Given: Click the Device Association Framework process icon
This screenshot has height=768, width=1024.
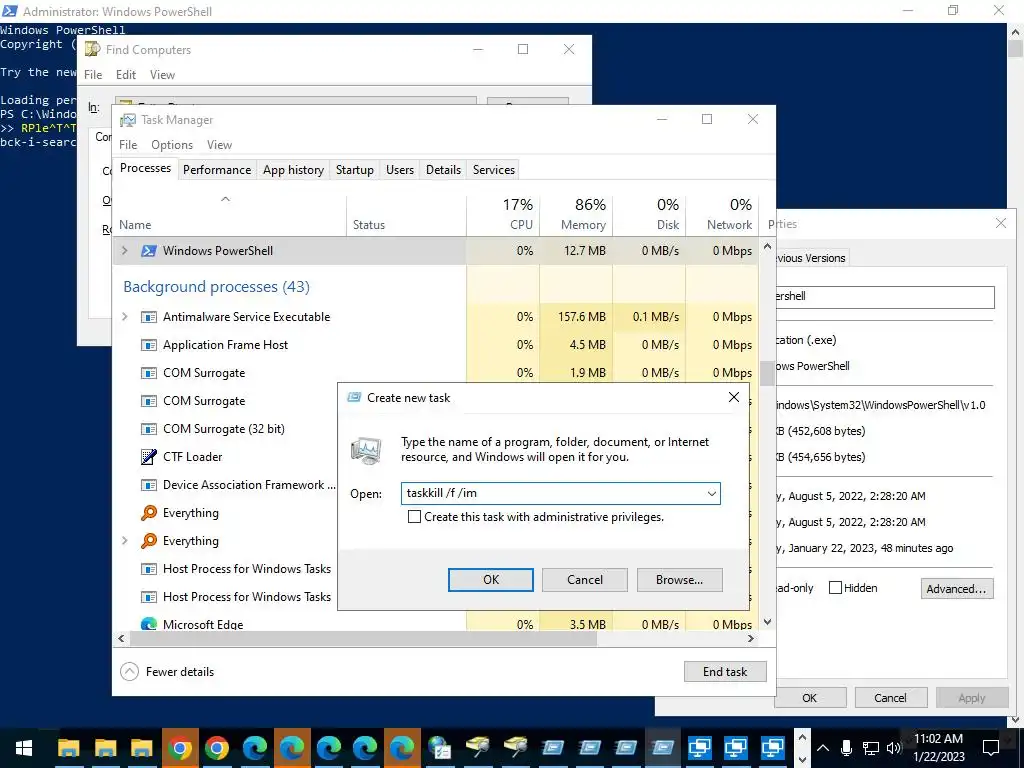Looking at the screenshot, I should [149, 485].
